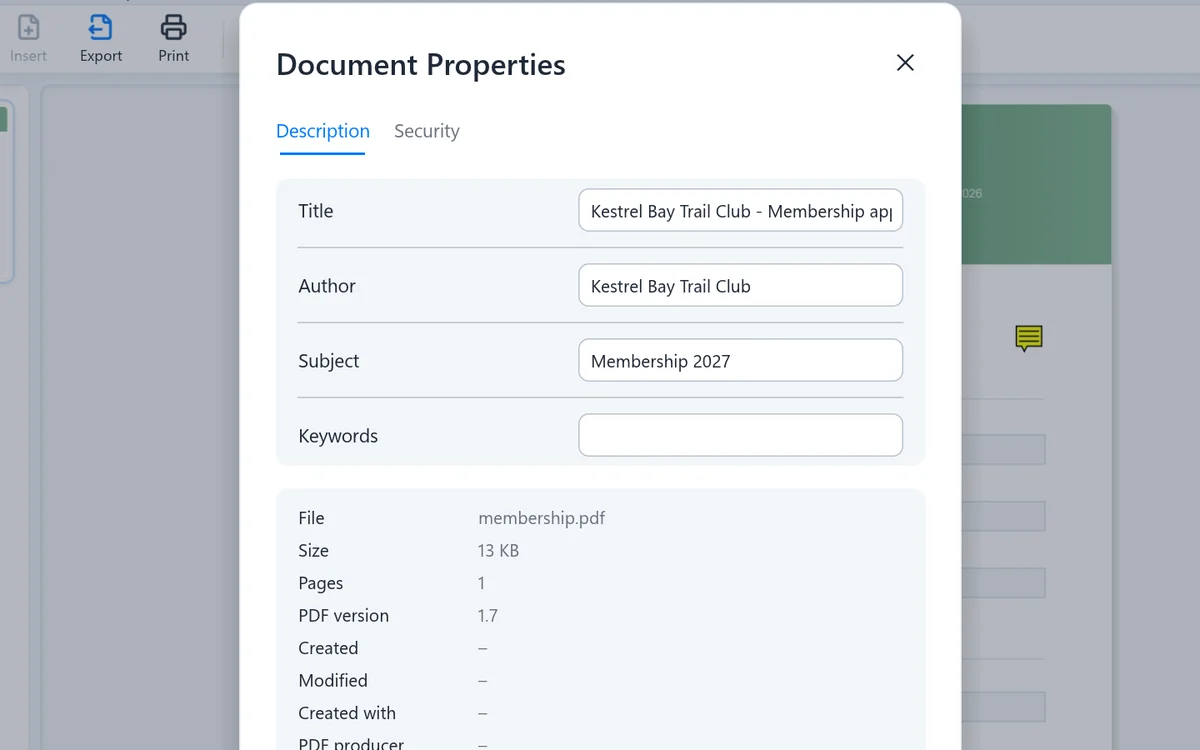This screenshot has height=750, width=1200.
Task: Edit the Title field
Action: [x=741, y=211]
